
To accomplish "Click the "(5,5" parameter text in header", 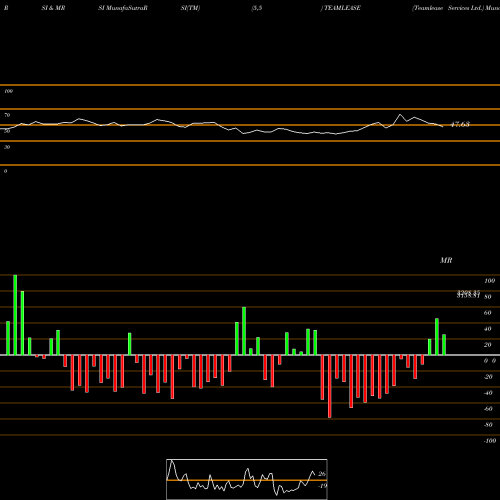I will pos(257,8).
